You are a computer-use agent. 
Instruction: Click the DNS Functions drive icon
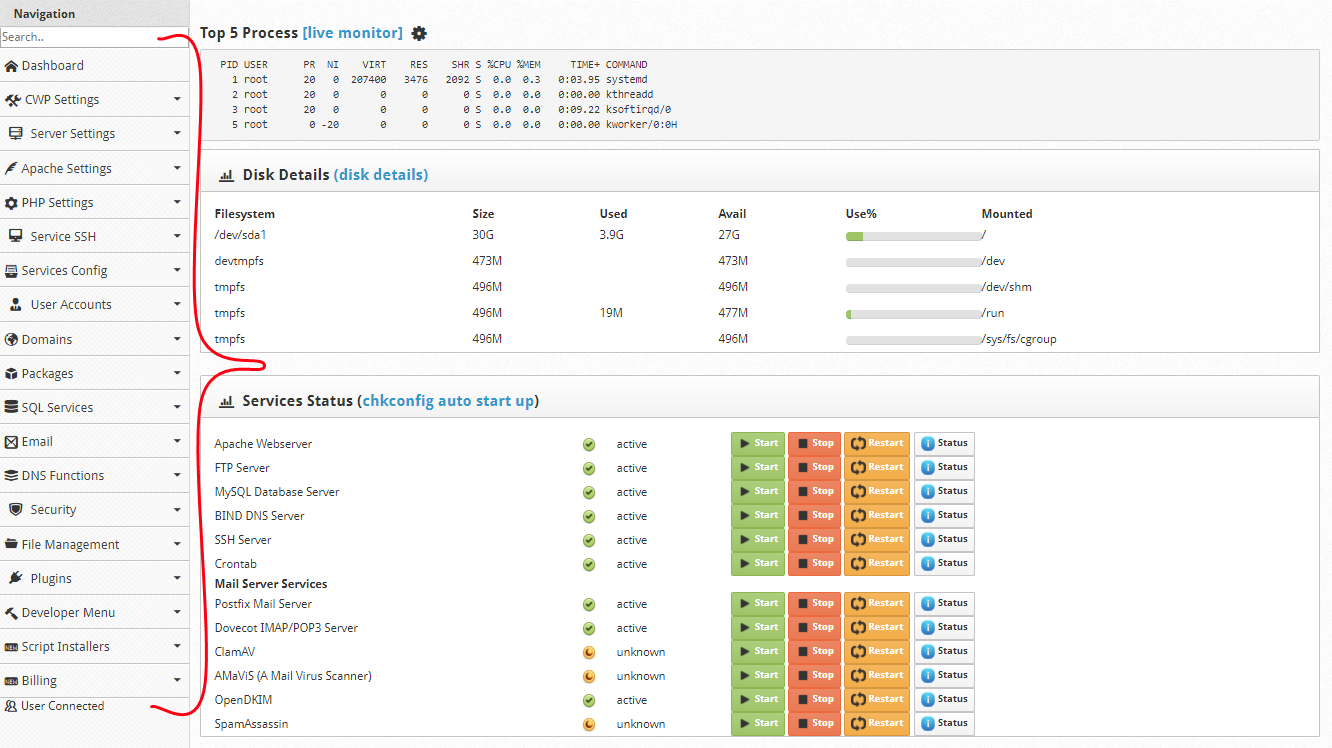point(11,475)
